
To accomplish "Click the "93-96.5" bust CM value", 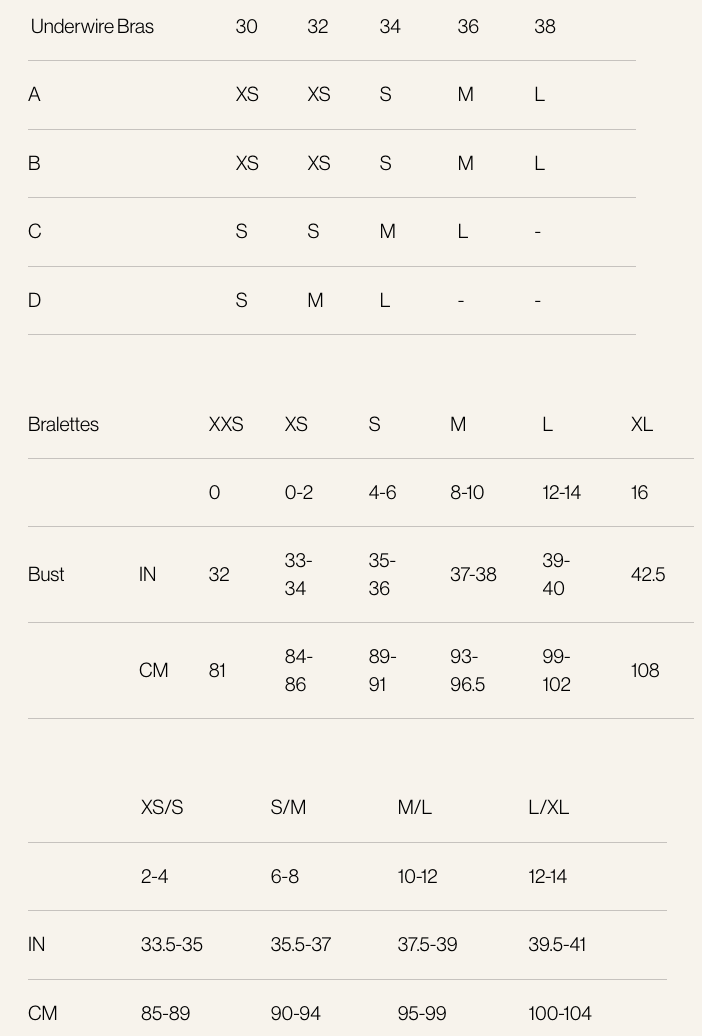I will pos(467,670).
